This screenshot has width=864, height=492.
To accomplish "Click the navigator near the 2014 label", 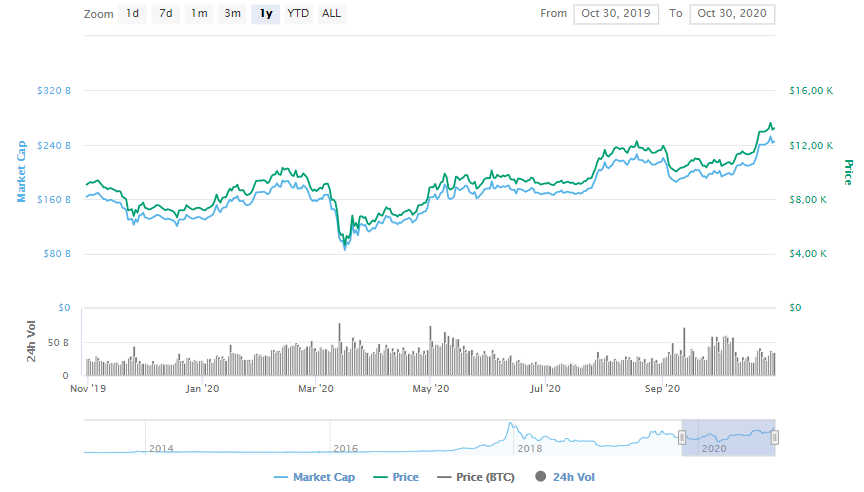I will (x=161, y=448).
